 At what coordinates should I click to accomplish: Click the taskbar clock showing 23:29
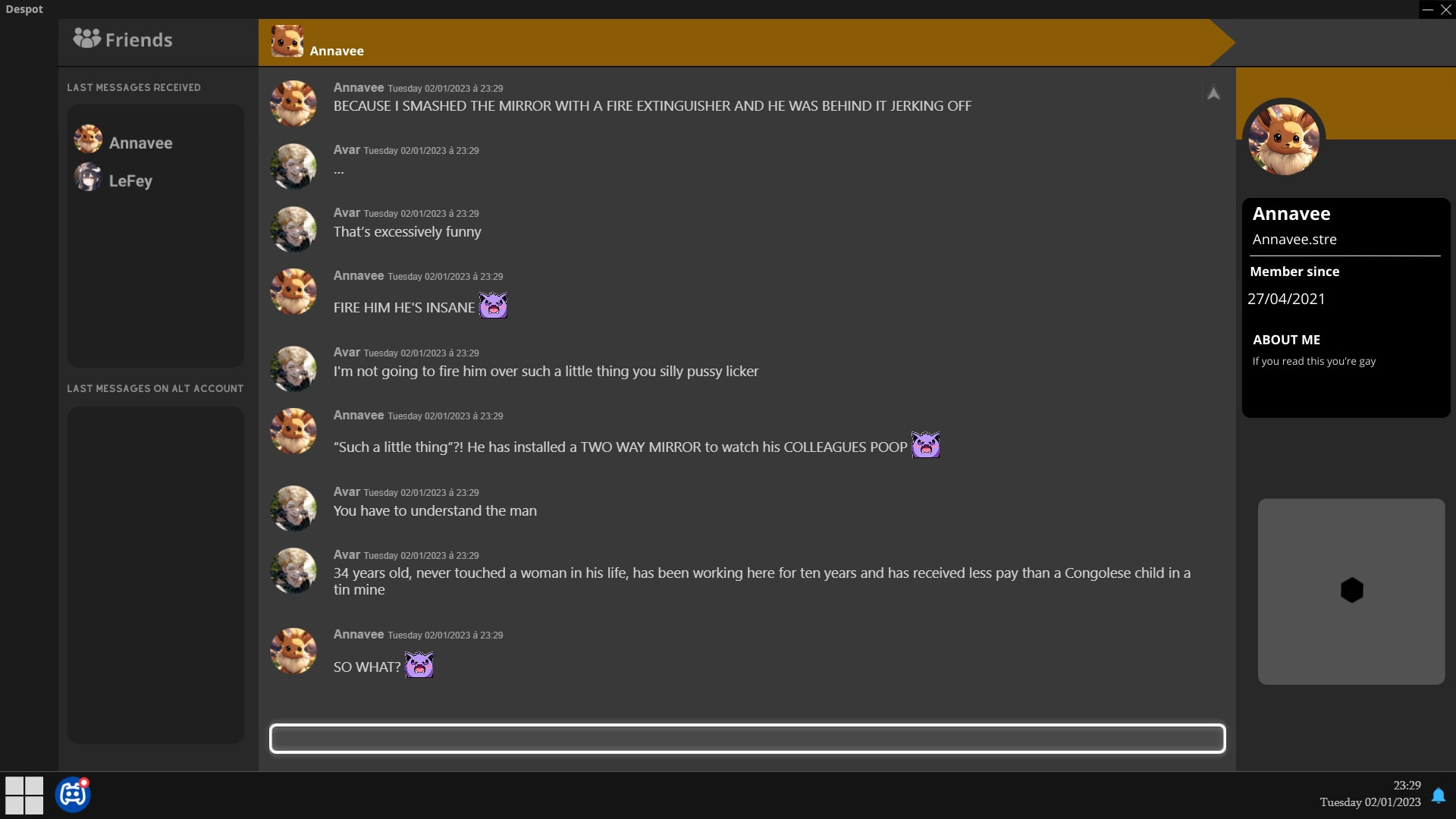coord(1407,786)
